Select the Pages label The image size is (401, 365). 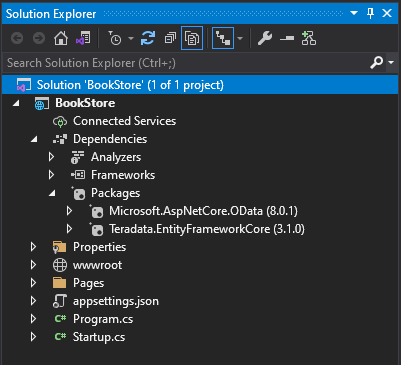[x=89, y=283]
